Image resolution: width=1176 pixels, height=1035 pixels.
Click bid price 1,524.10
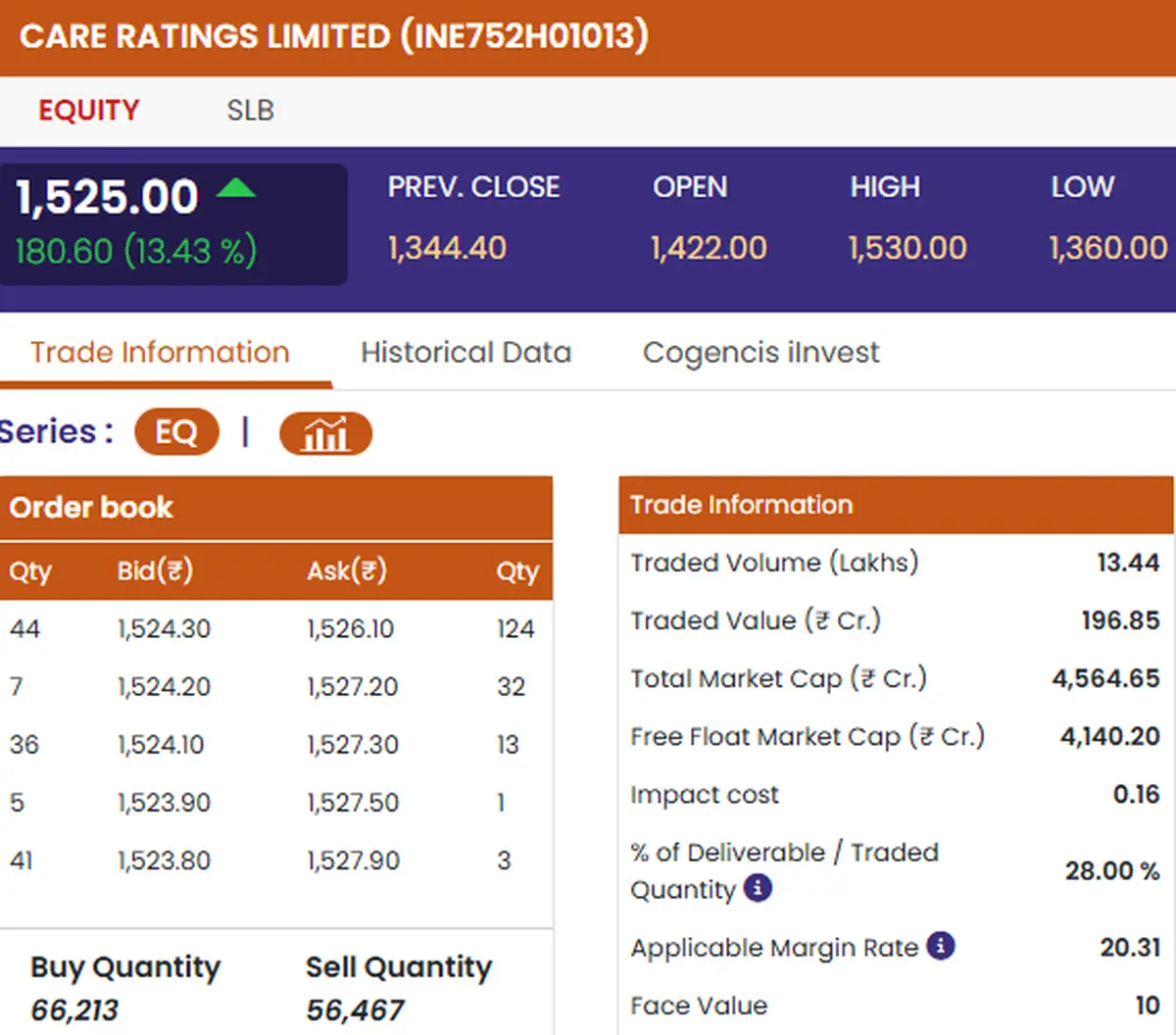[161, 744]
